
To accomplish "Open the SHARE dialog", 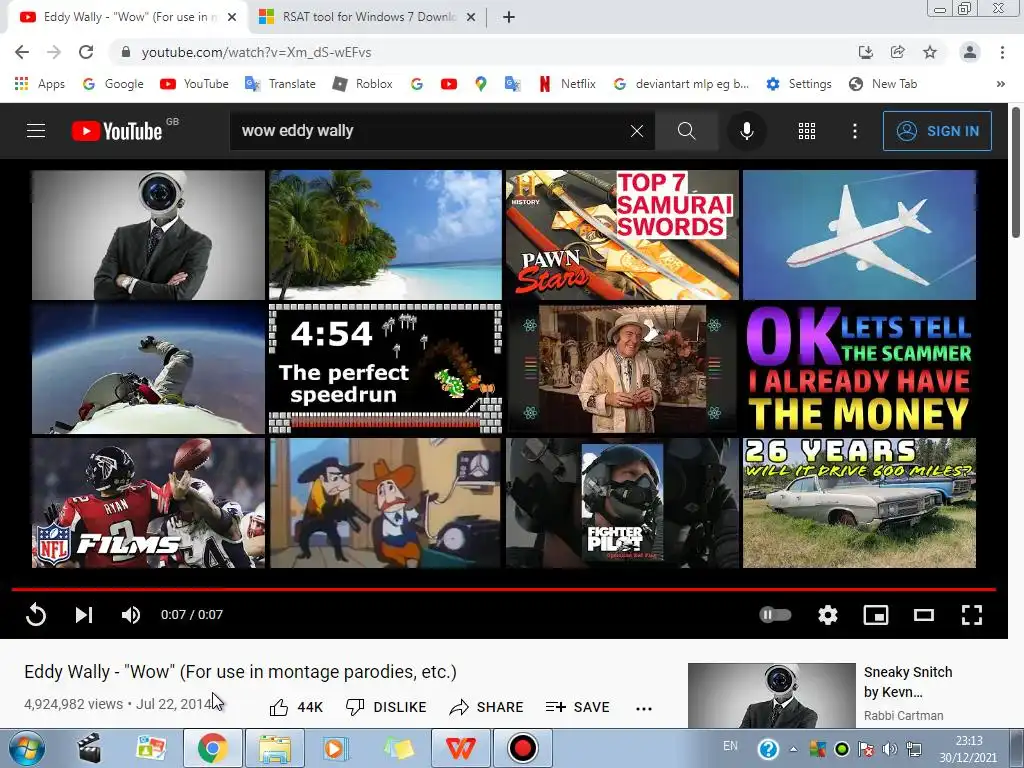I will (487, 707).
